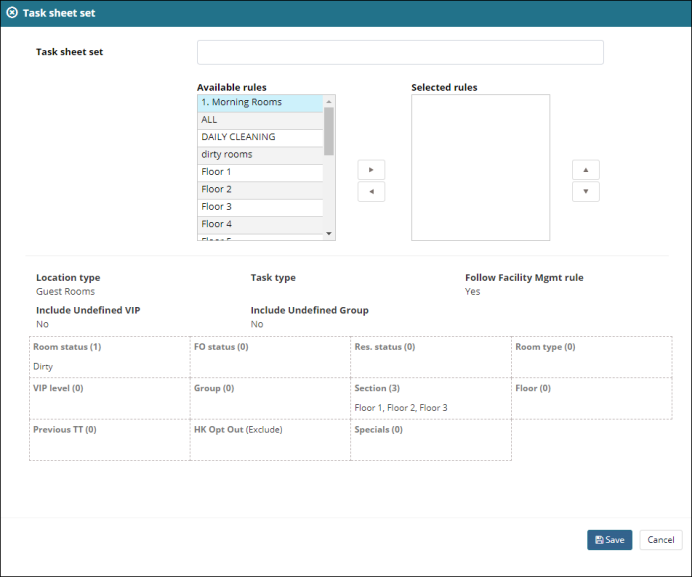Select the ALL rule
Viewport: 692px width, 577px height.
260,120
